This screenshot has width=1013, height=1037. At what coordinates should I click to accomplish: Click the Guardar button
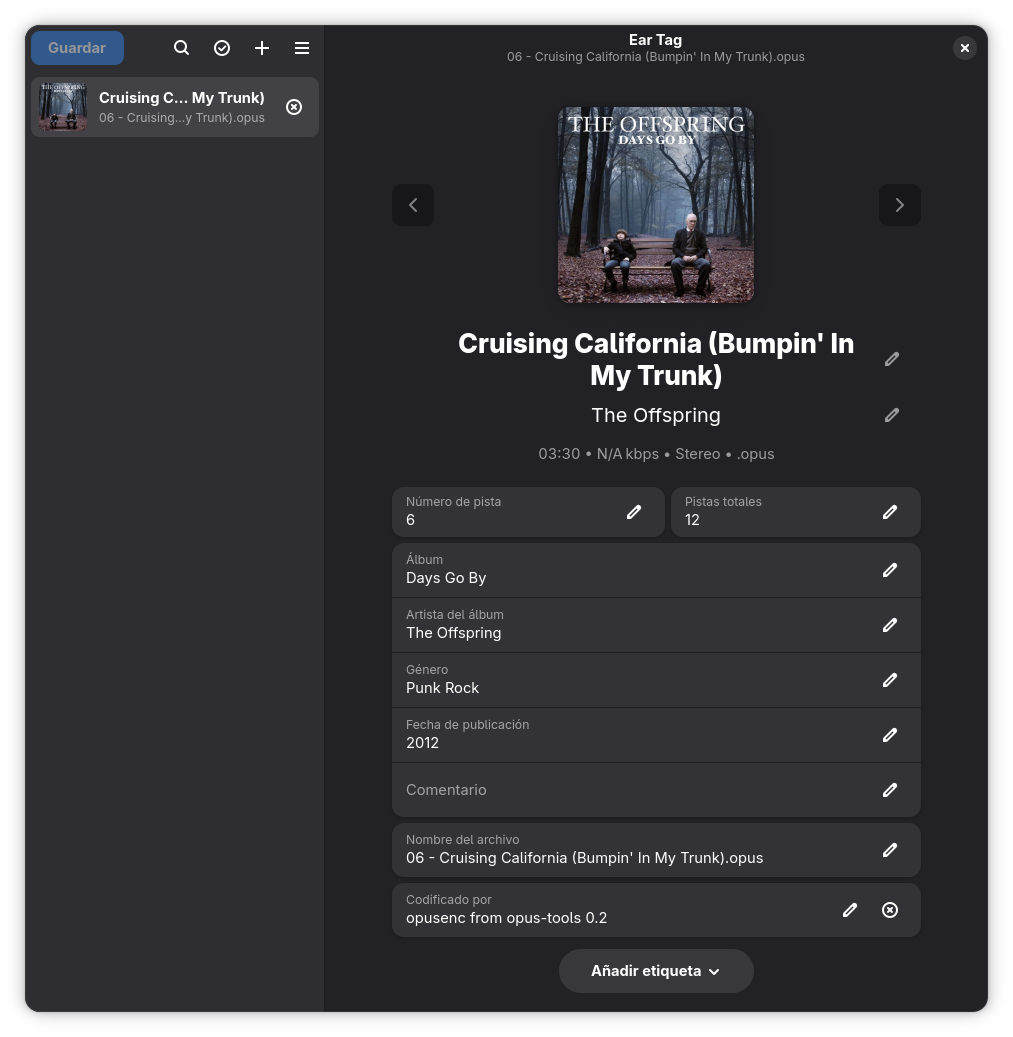[x=77, y=48]
